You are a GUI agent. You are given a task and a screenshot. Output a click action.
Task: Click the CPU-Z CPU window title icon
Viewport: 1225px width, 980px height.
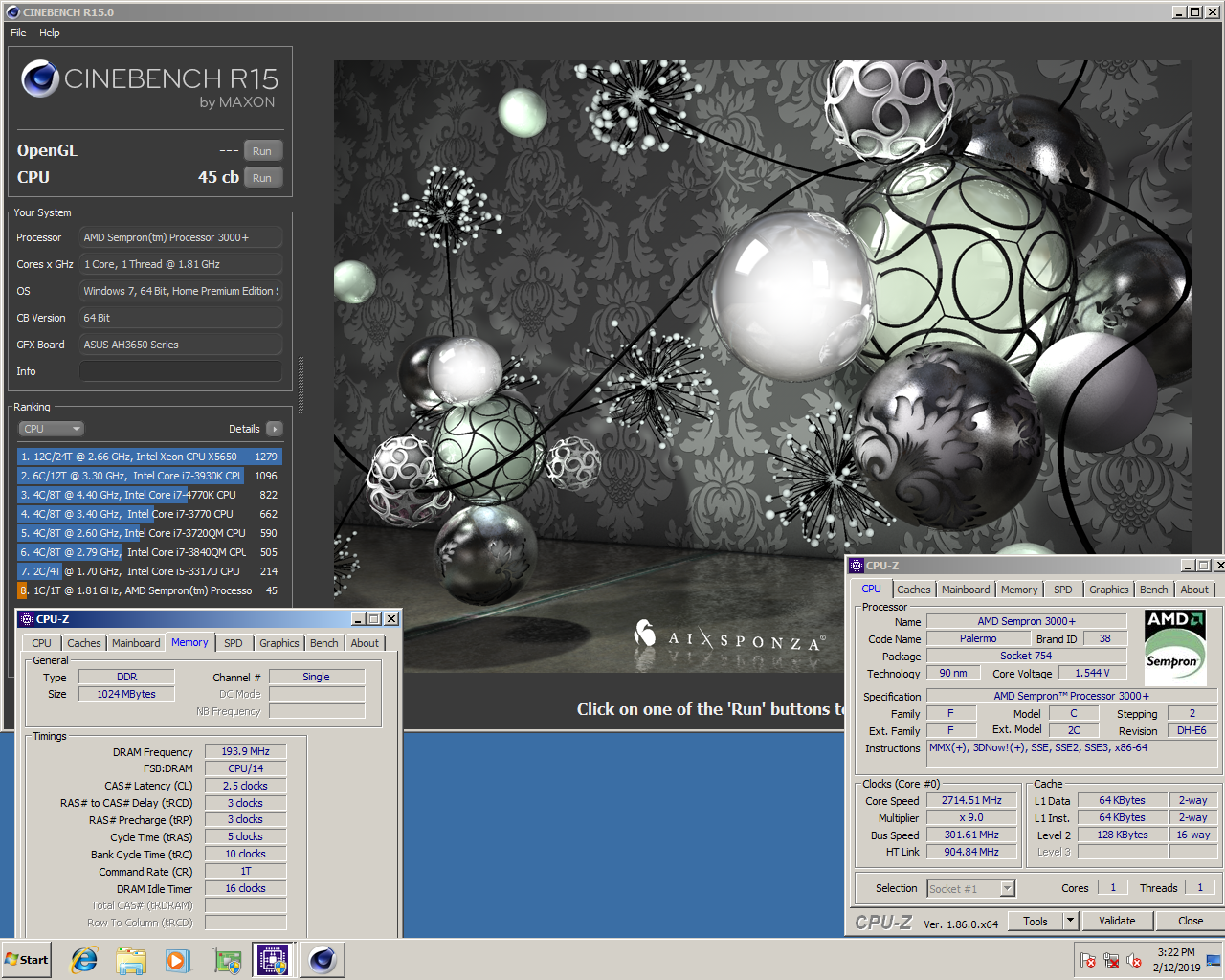(857, 566)
